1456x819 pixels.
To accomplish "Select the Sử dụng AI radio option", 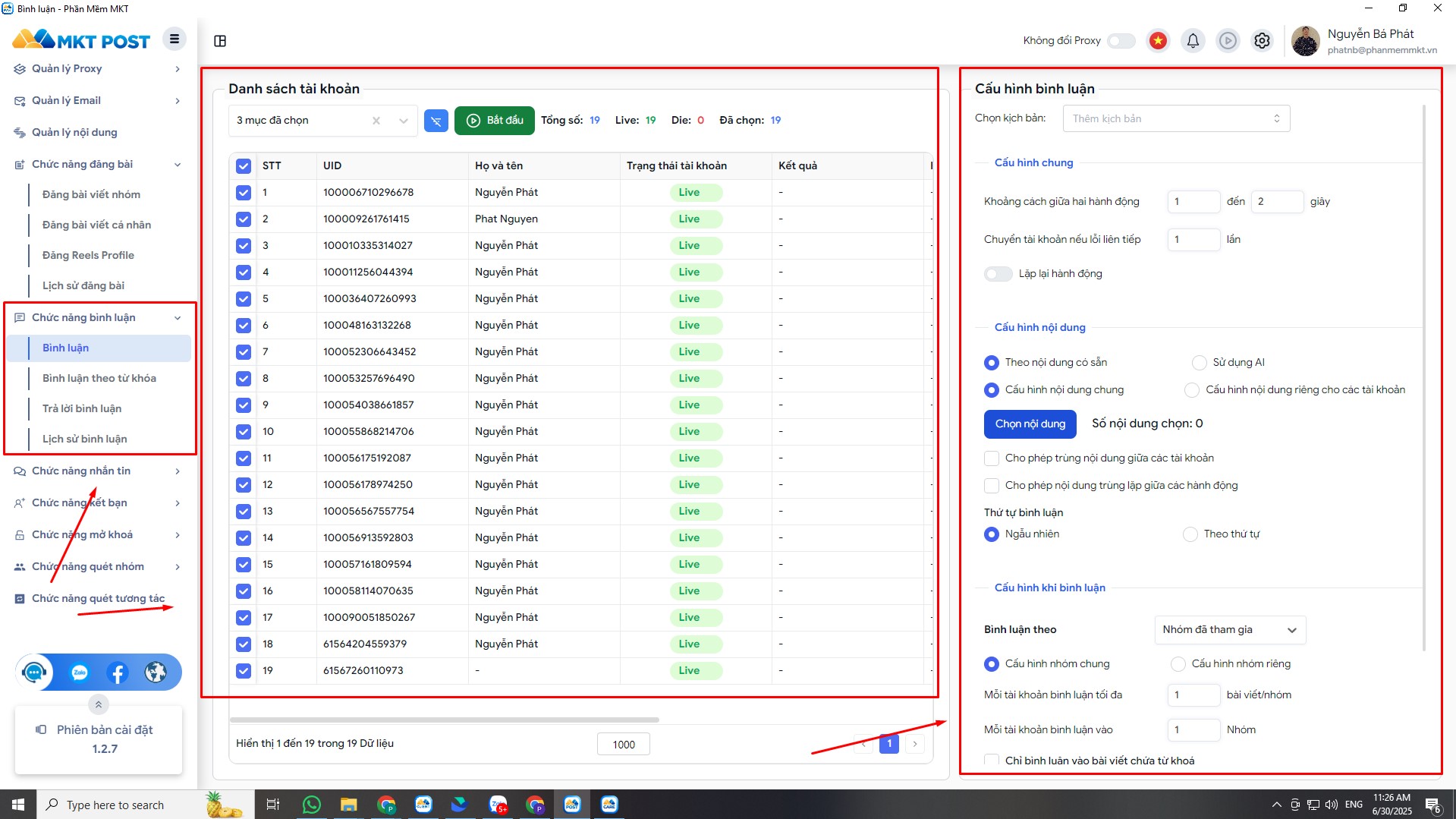I will click(x=1199, y=363).
